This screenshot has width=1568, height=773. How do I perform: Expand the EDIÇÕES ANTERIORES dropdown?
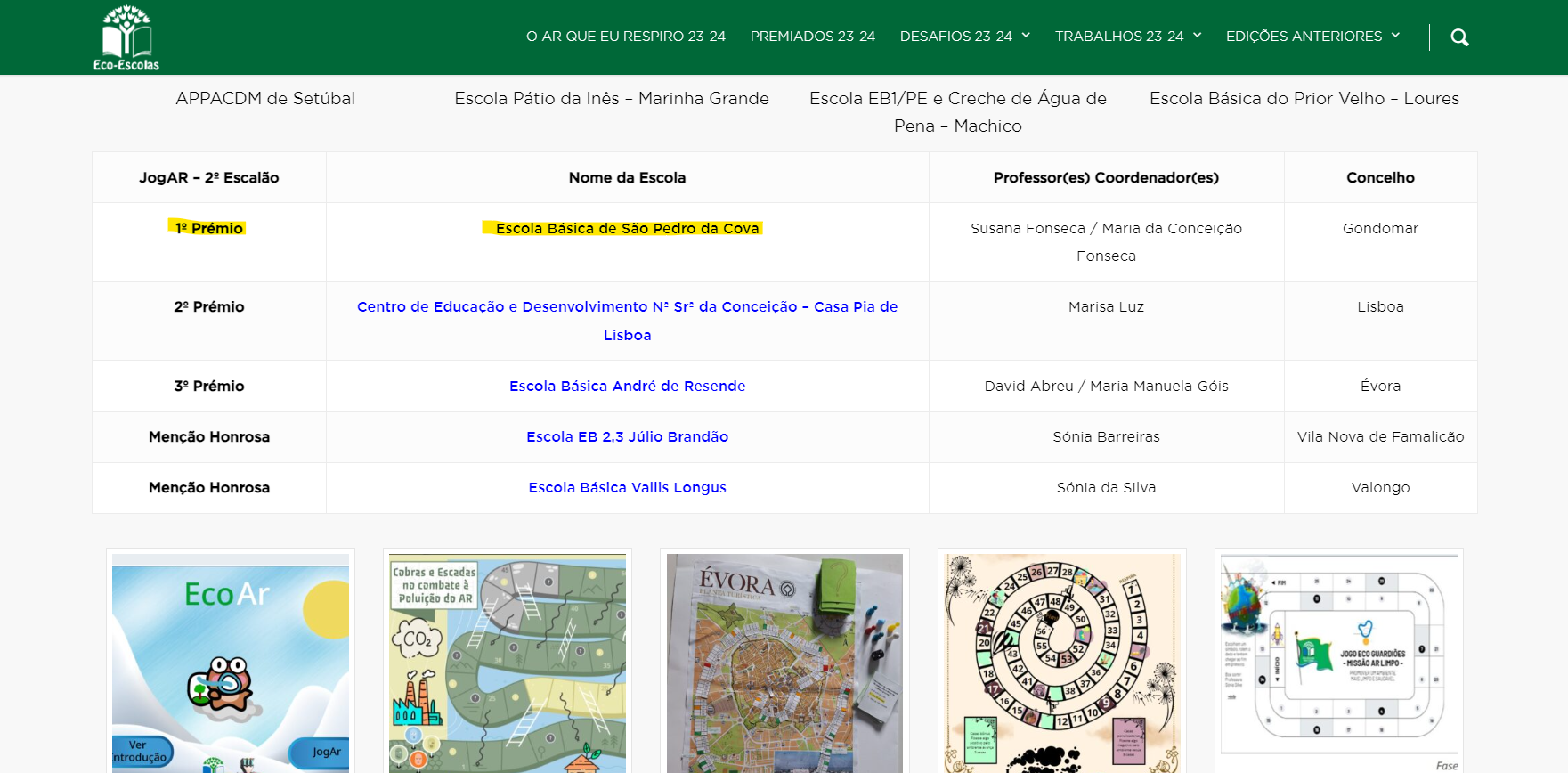click(1312, 37)
